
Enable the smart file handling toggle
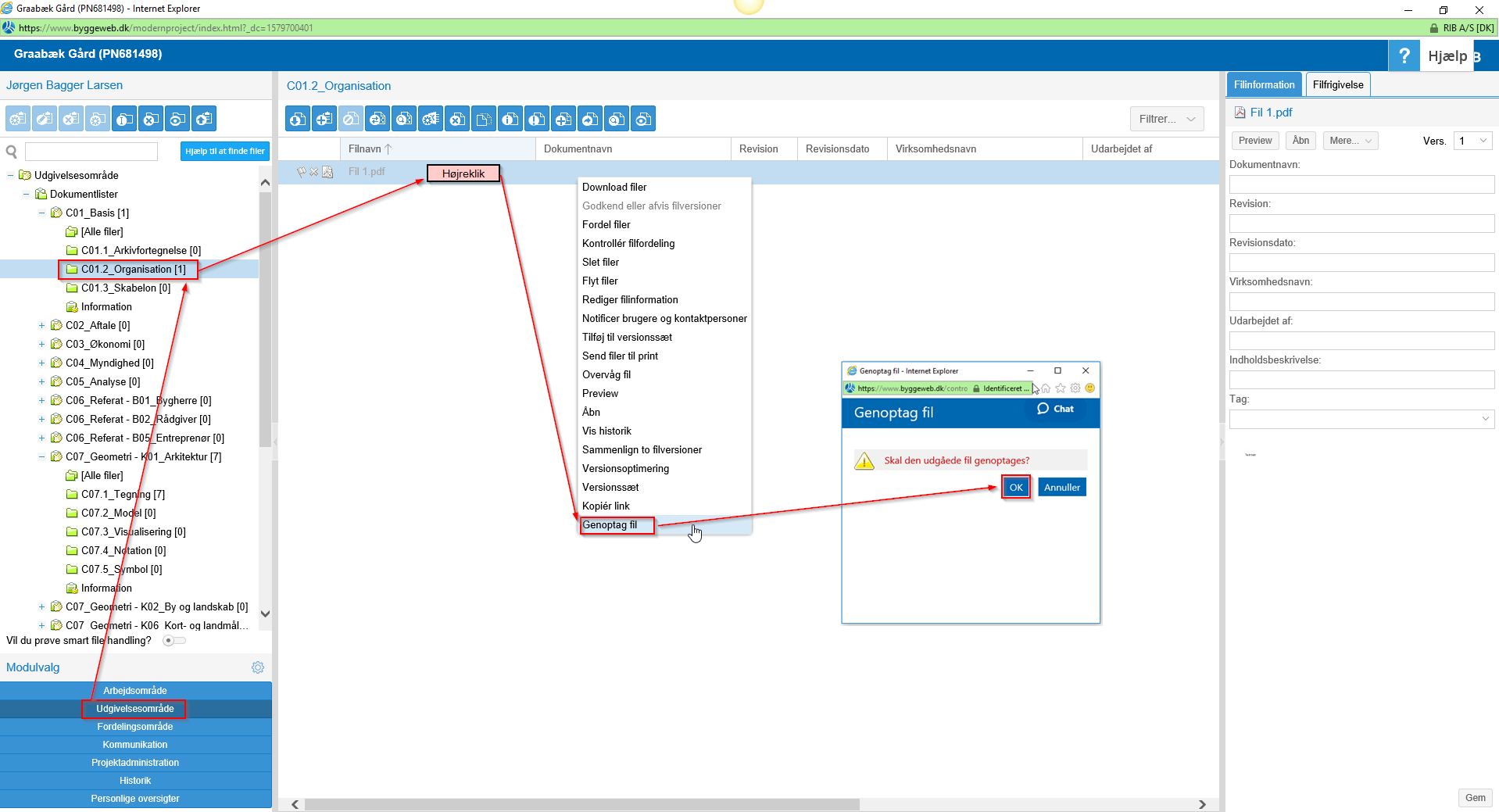[174, 641]
